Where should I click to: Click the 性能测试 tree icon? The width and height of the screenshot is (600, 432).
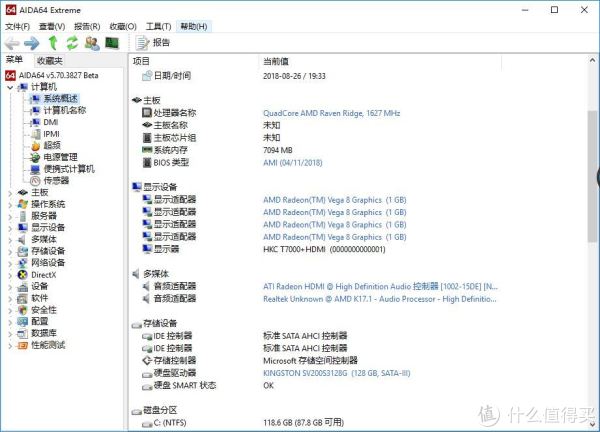pyautogui.click(x=23, y=345)
